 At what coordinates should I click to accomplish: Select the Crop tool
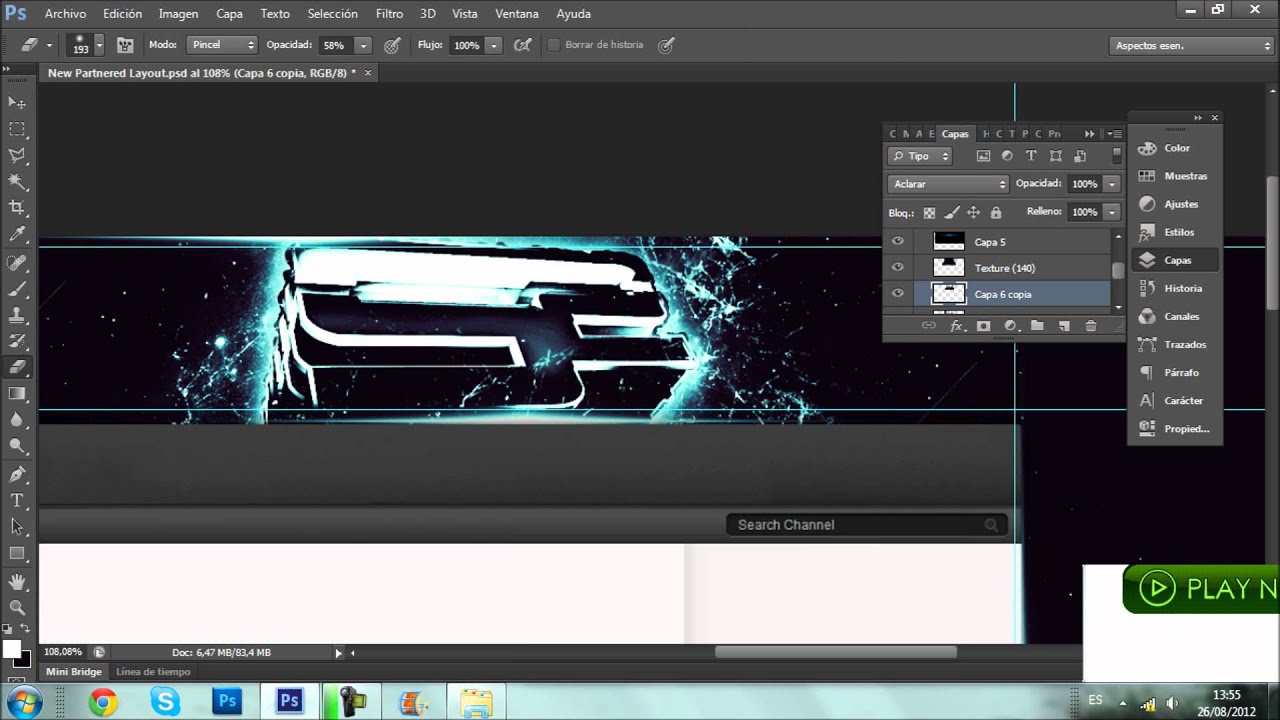coord(17,208)
